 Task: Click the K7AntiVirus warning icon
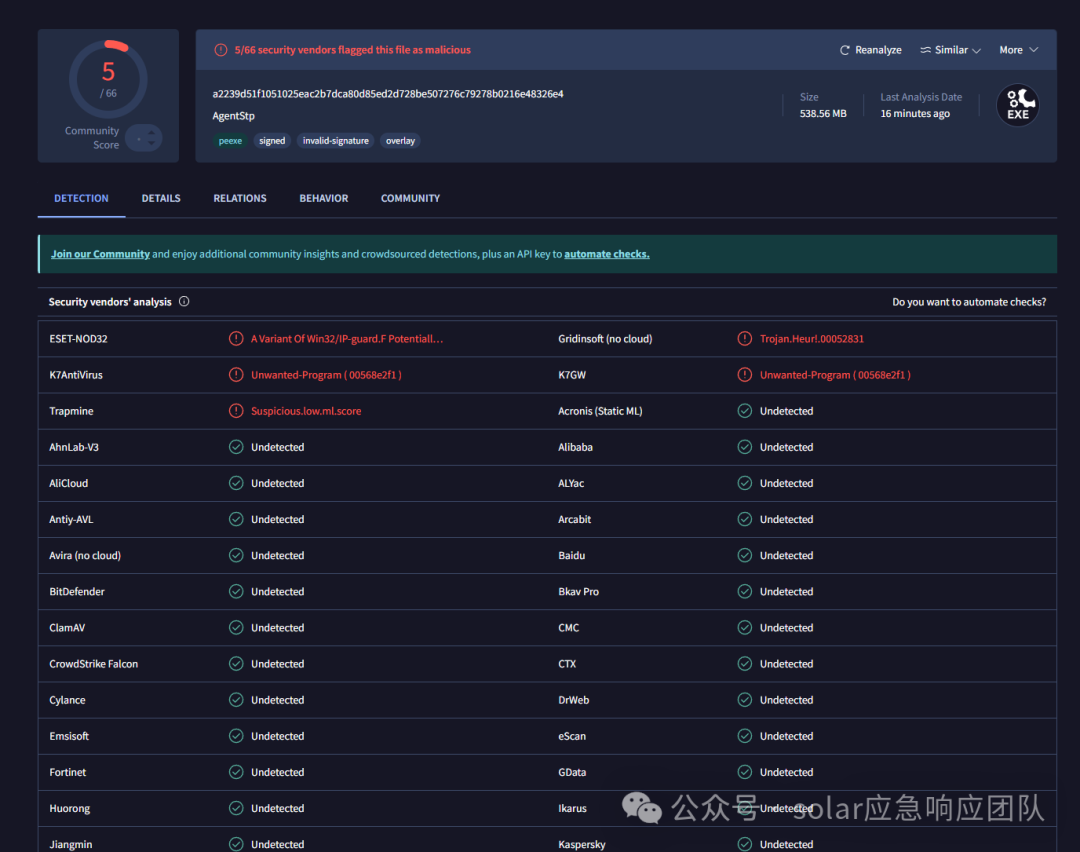coord(236,375)
